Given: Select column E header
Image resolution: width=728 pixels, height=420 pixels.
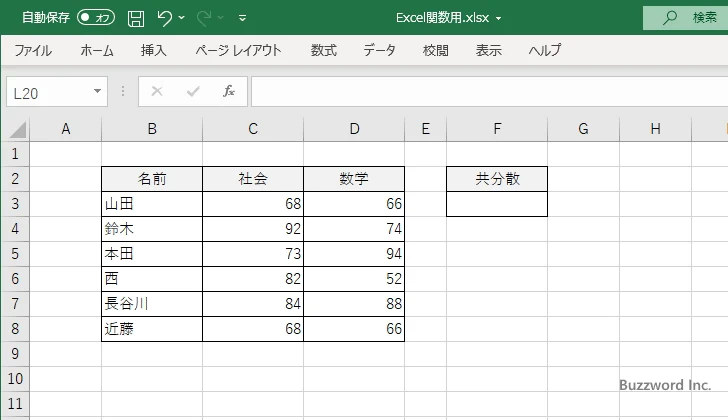Looking at the screenshot, I should pos(425,129).
